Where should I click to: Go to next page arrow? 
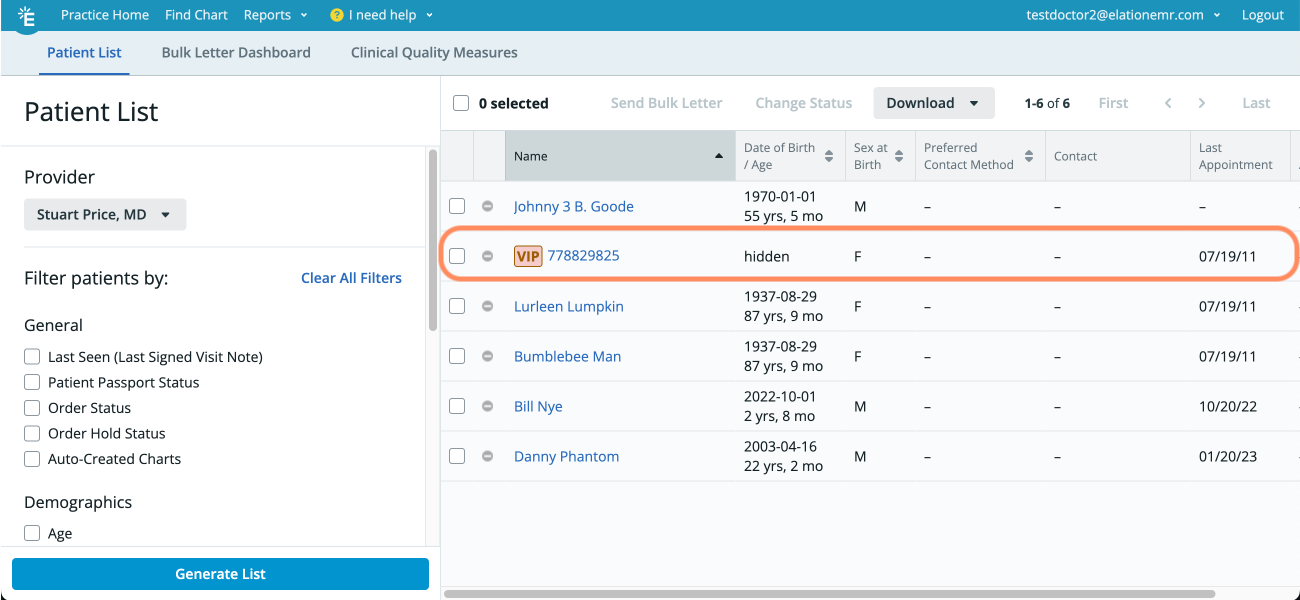click(1201, 103)
